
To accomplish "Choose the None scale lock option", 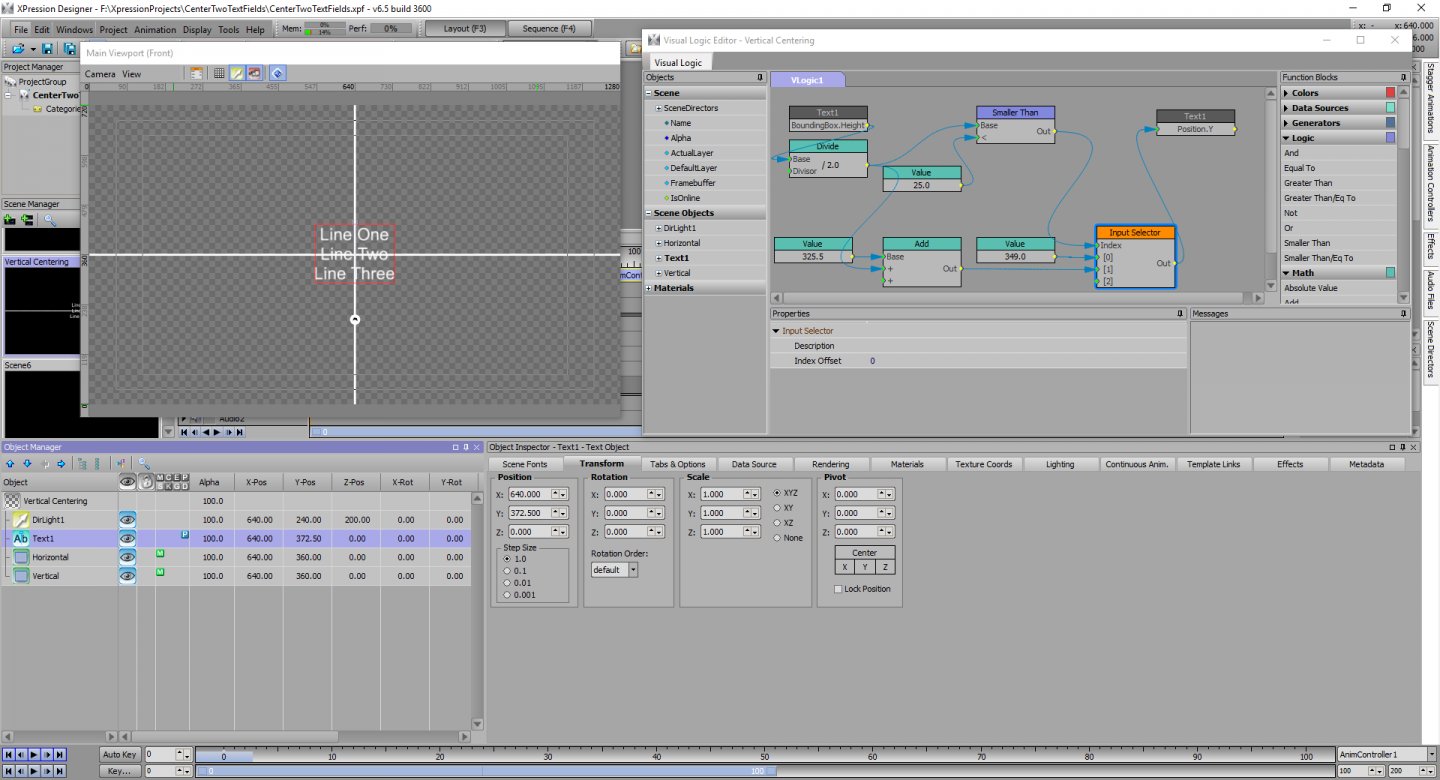I will click(777, 538).
